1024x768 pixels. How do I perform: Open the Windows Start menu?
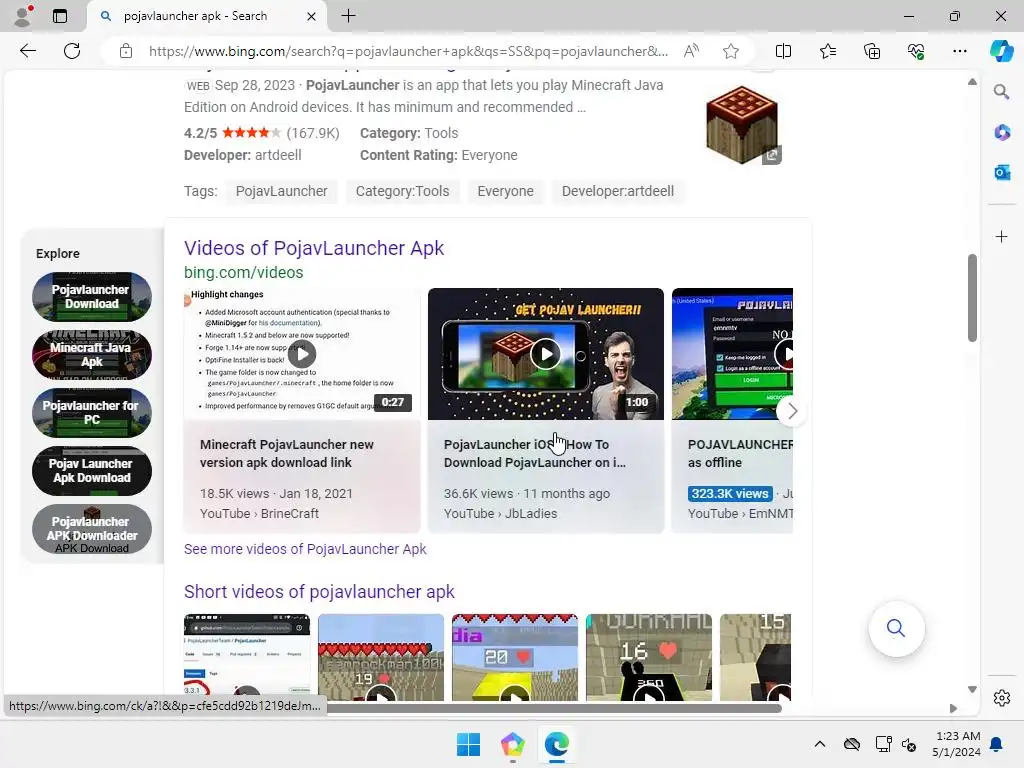(x=468, y=744)
